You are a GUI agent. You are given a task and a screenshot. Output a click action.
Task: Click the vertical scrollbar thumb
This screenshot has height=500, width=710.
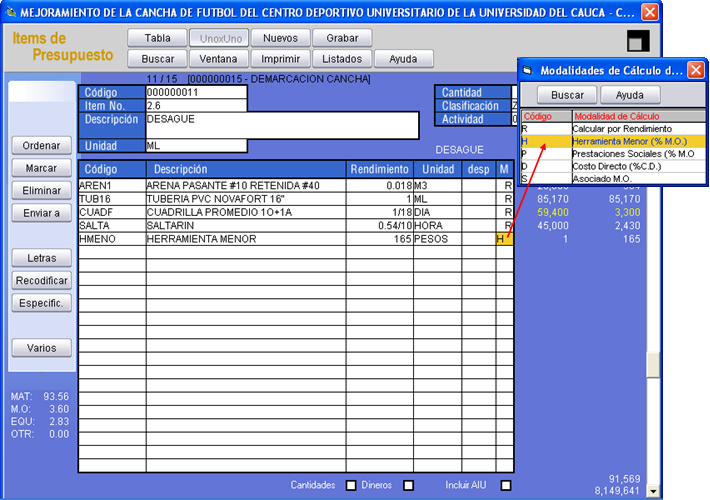click(653, 365)
